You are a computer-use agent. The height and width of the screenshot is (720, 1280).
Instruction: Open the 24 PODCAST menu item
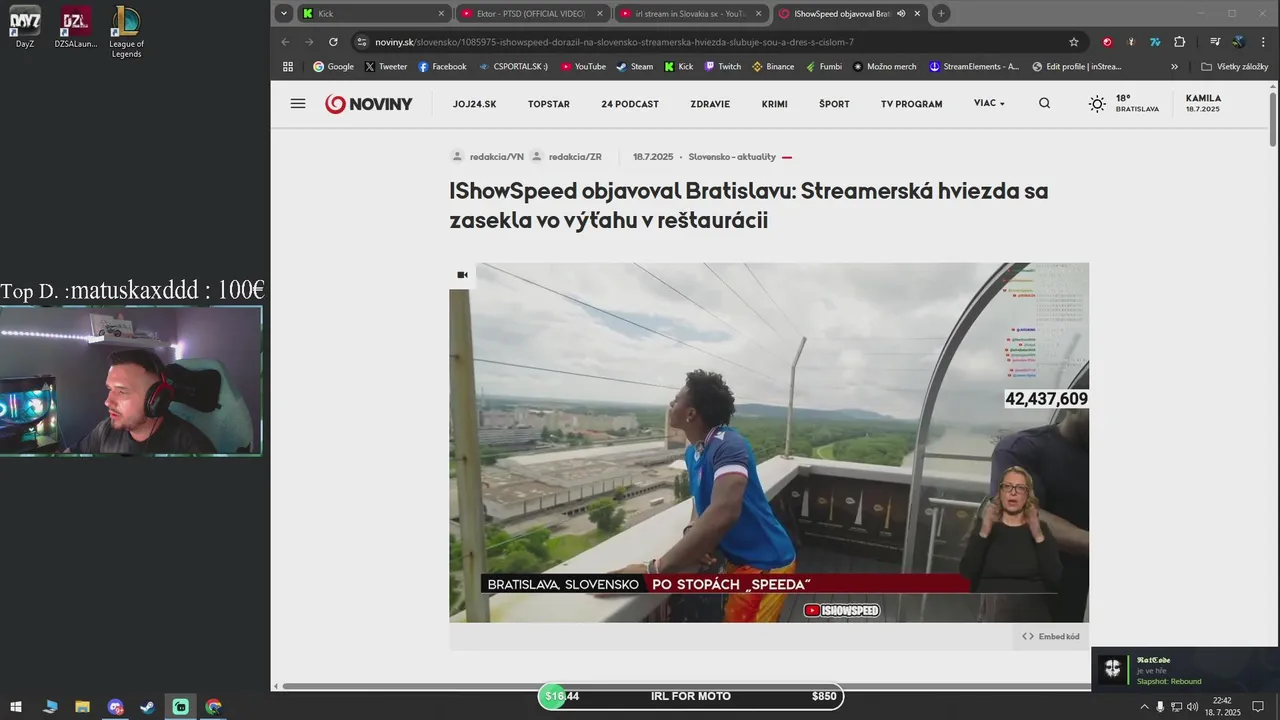630,104
